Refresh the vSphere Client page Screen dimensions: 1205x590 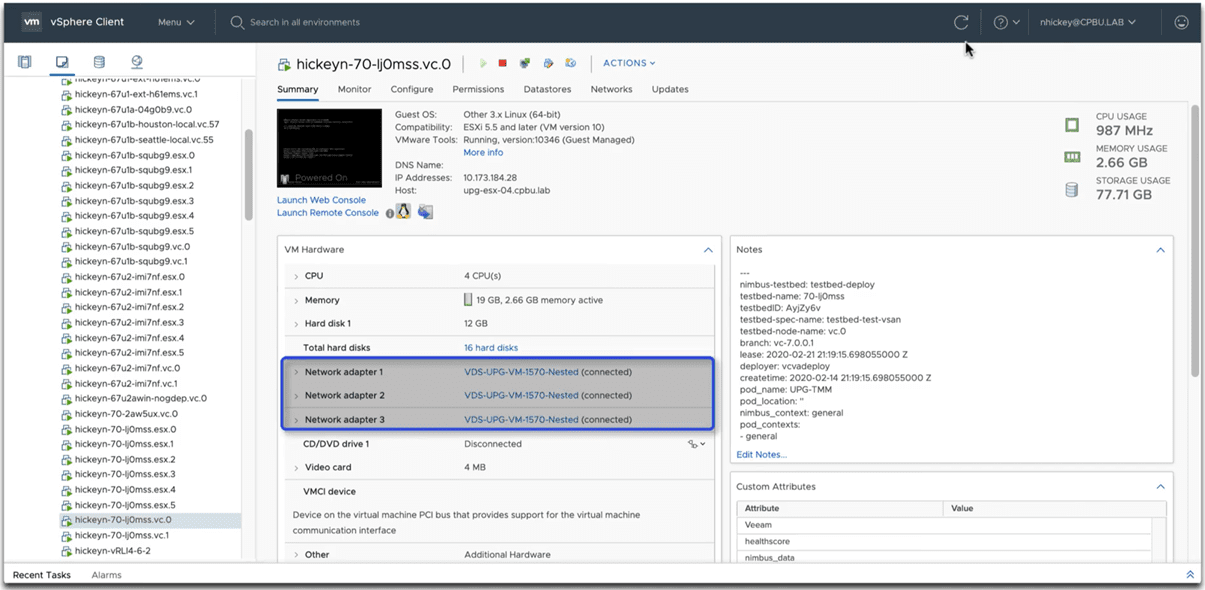[x=961, y=22]
